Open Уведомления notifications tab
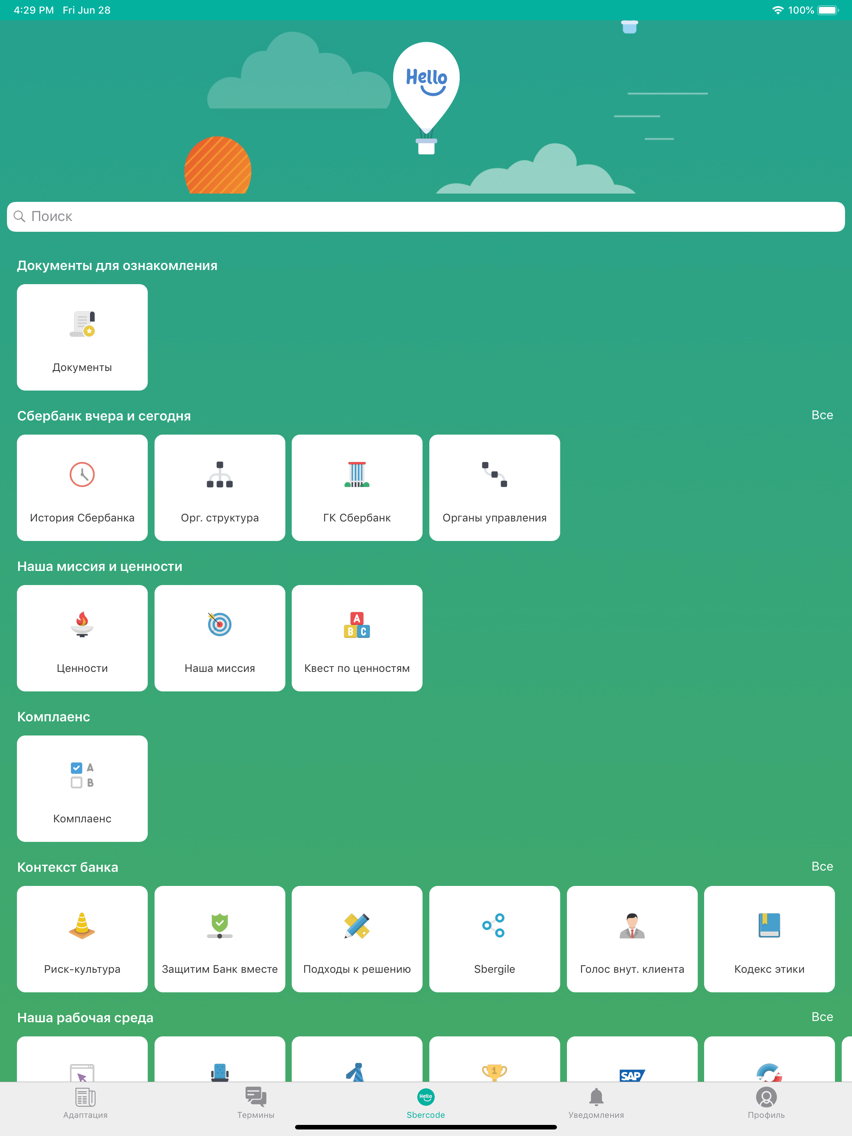The height and width of the screenshot is (1136, 852). tap(596, 1103)
